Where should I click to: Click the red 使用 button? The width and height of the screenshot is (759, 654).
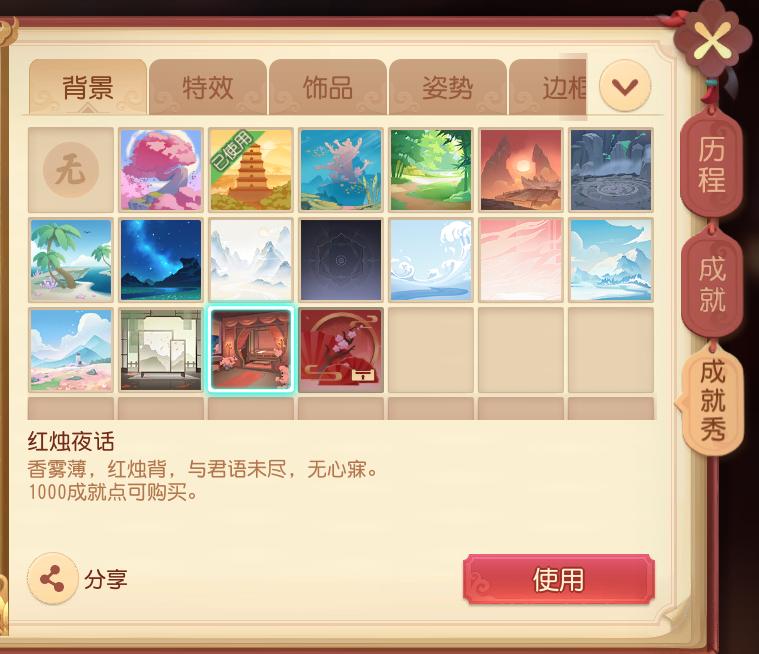pos(559,579)
